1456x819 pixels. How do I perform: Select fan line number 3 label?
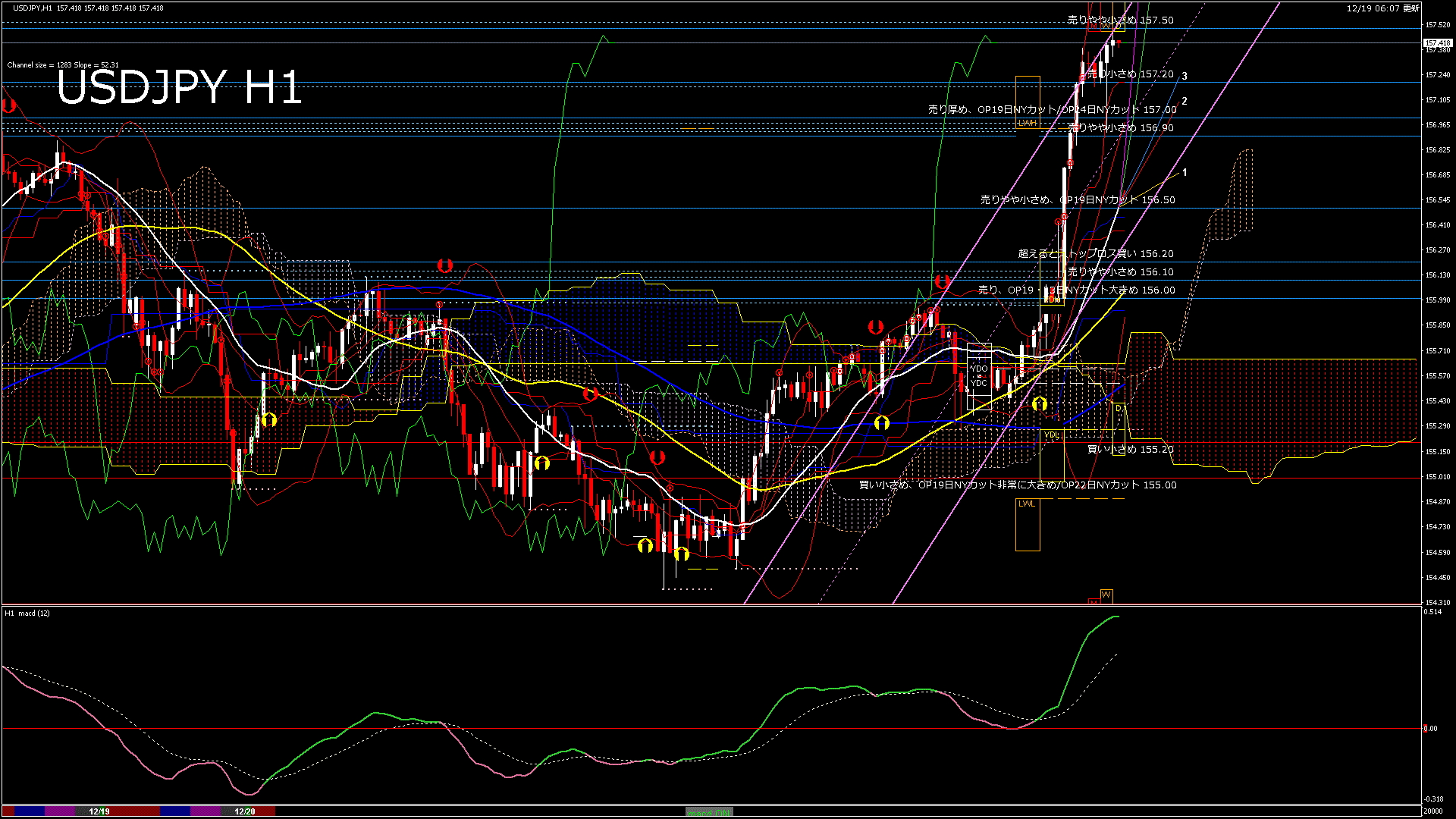coord(1185,76)
